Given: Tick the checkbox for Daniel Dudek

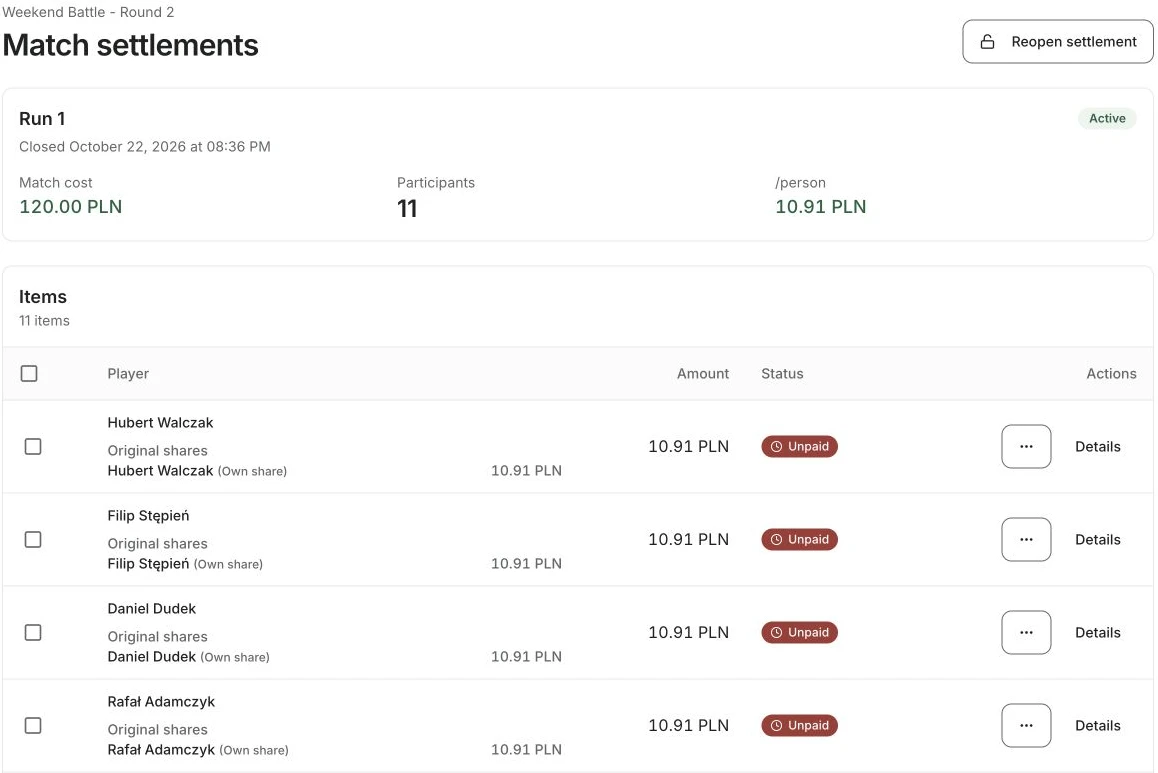Looking at the screenshot, I should click(33, 633).
